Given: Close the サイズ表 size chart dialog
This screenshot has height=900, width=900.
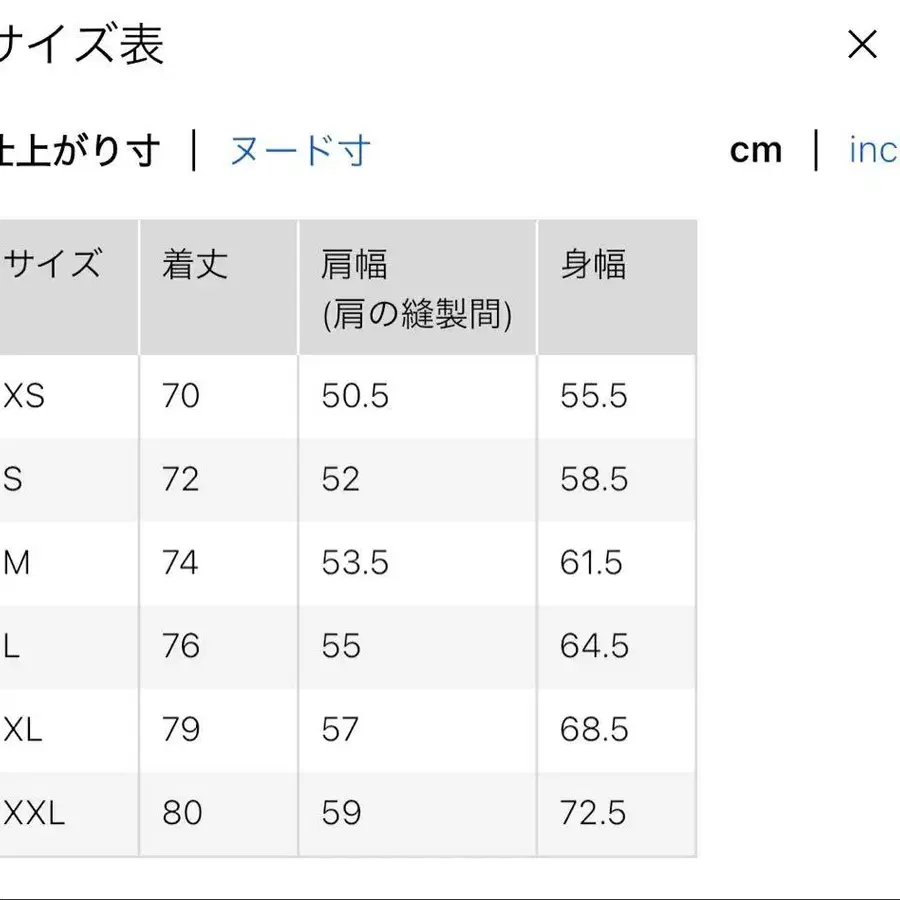Looking at the screenshot, I should [860, 44].
